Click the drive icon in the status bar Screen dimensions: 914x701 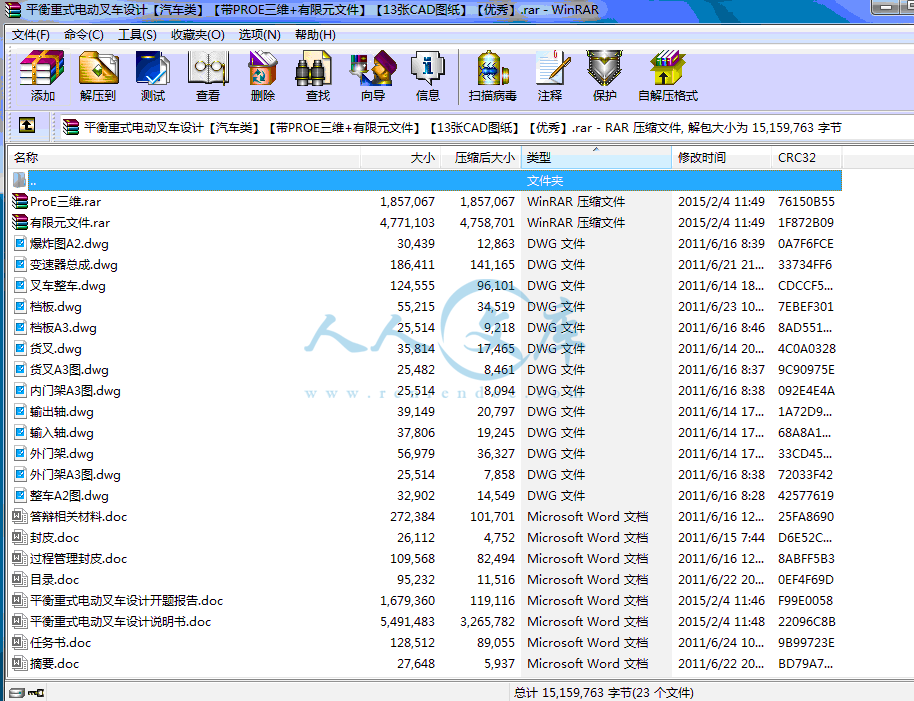tap(17, 692)
